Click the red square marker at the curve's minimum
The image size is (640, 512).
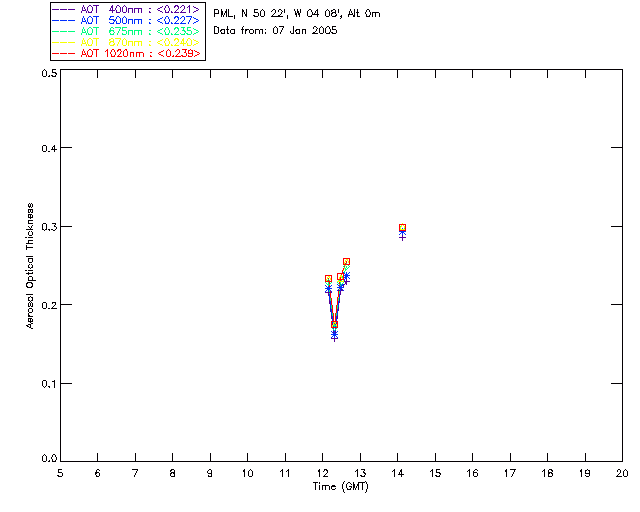334,324
